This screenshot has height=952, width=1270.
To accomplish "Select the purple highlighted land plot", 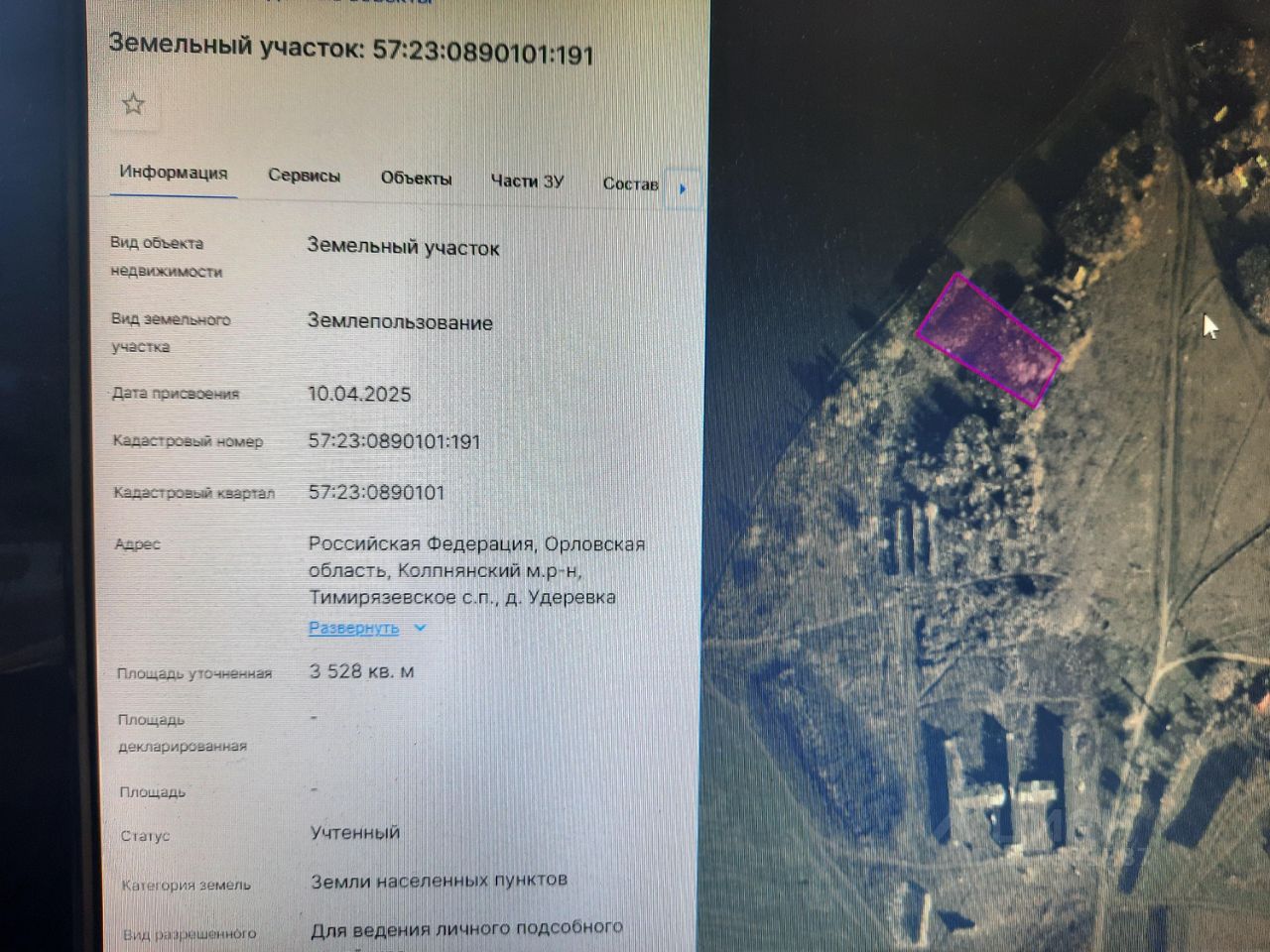I will pos(988,341).
